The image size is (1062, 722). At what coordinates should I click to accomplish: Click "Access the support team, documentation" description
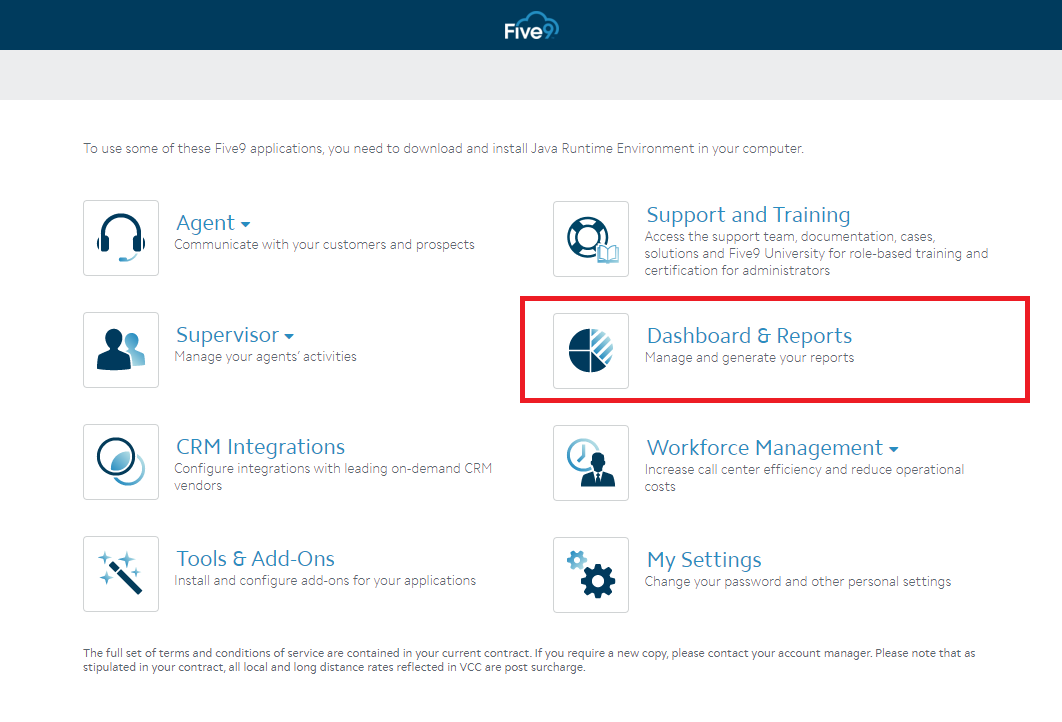tap(816, 253)
